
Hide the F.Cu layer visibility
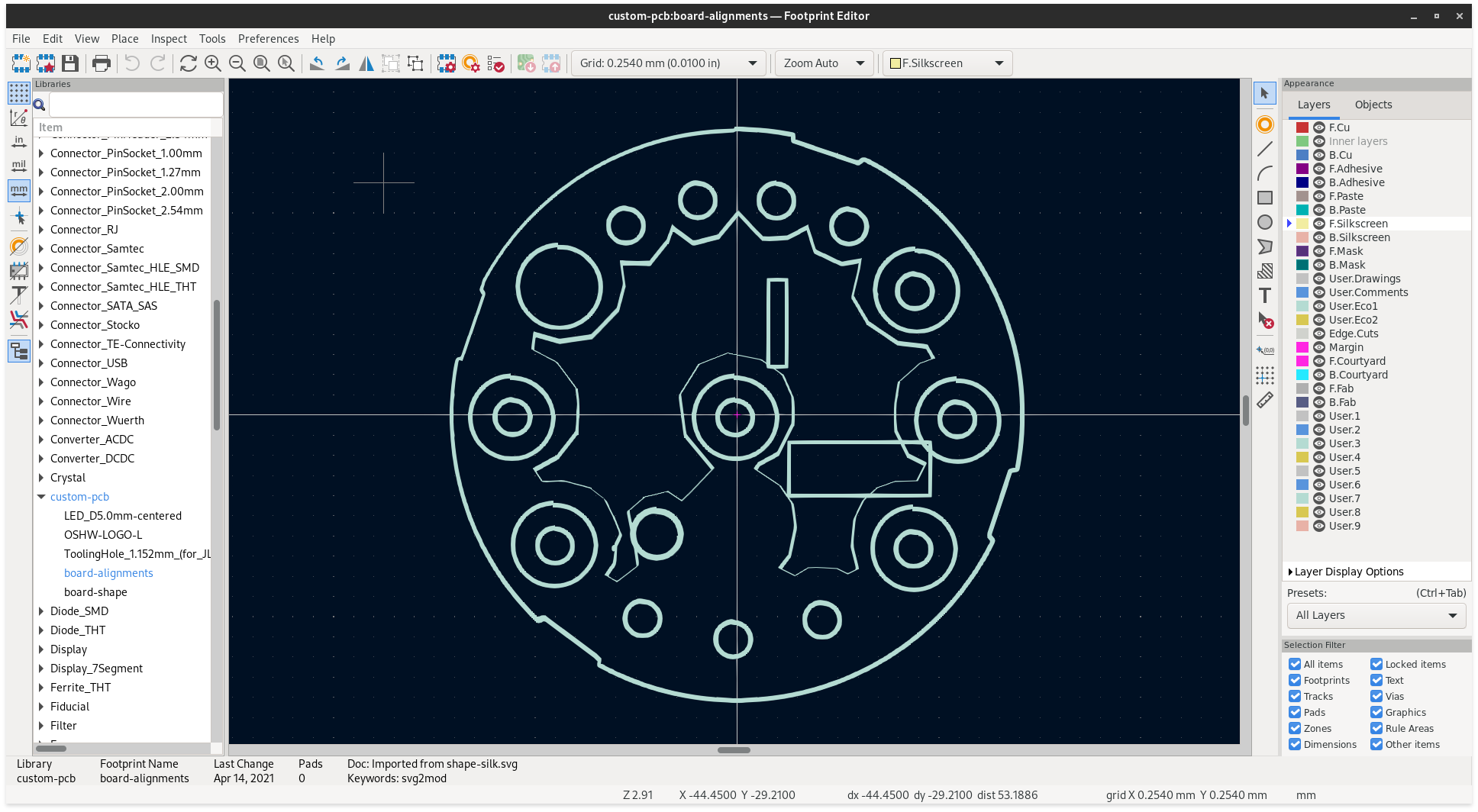coord(1318,127)
